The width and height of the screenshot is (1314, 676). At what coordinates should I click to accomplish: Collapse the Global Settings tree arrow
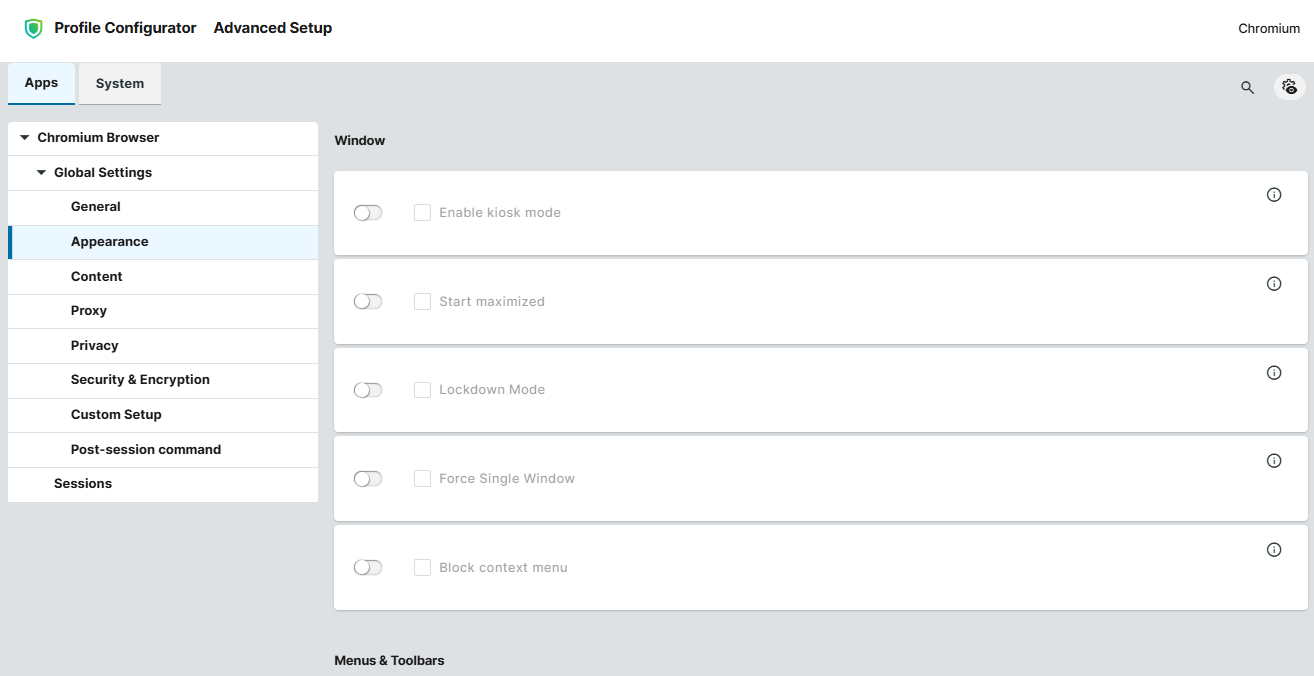(41, 173)
